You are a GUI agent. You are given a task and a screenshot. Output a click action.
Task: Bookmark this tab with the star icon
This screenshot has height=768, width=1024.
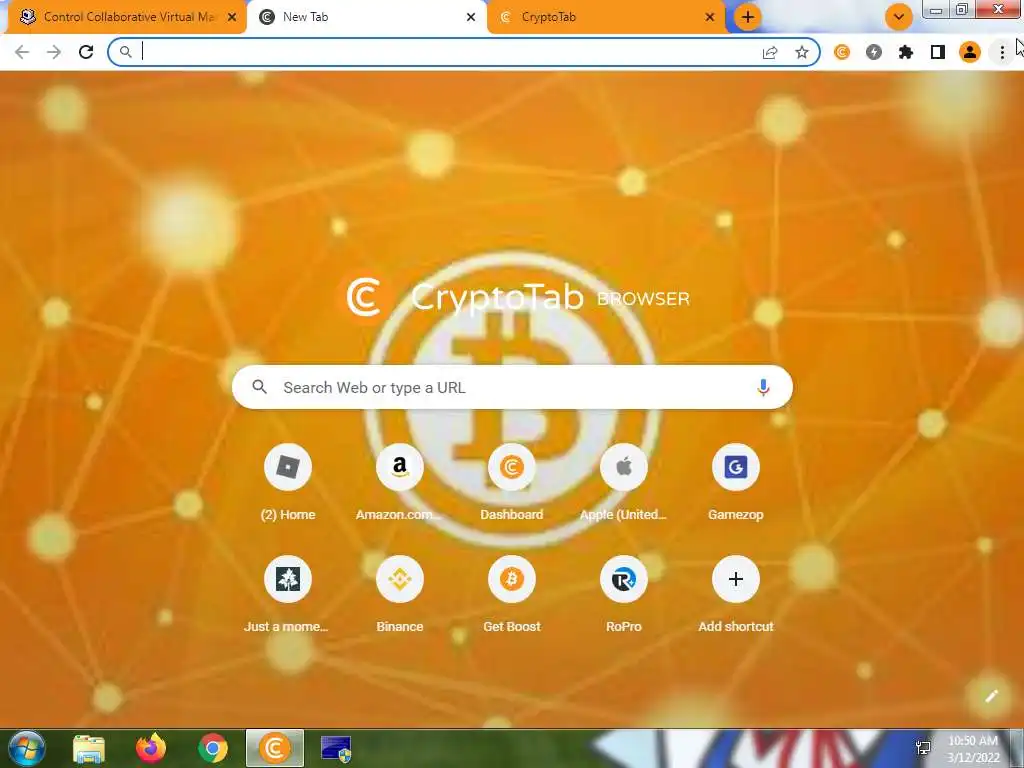[x=802, y=53]
